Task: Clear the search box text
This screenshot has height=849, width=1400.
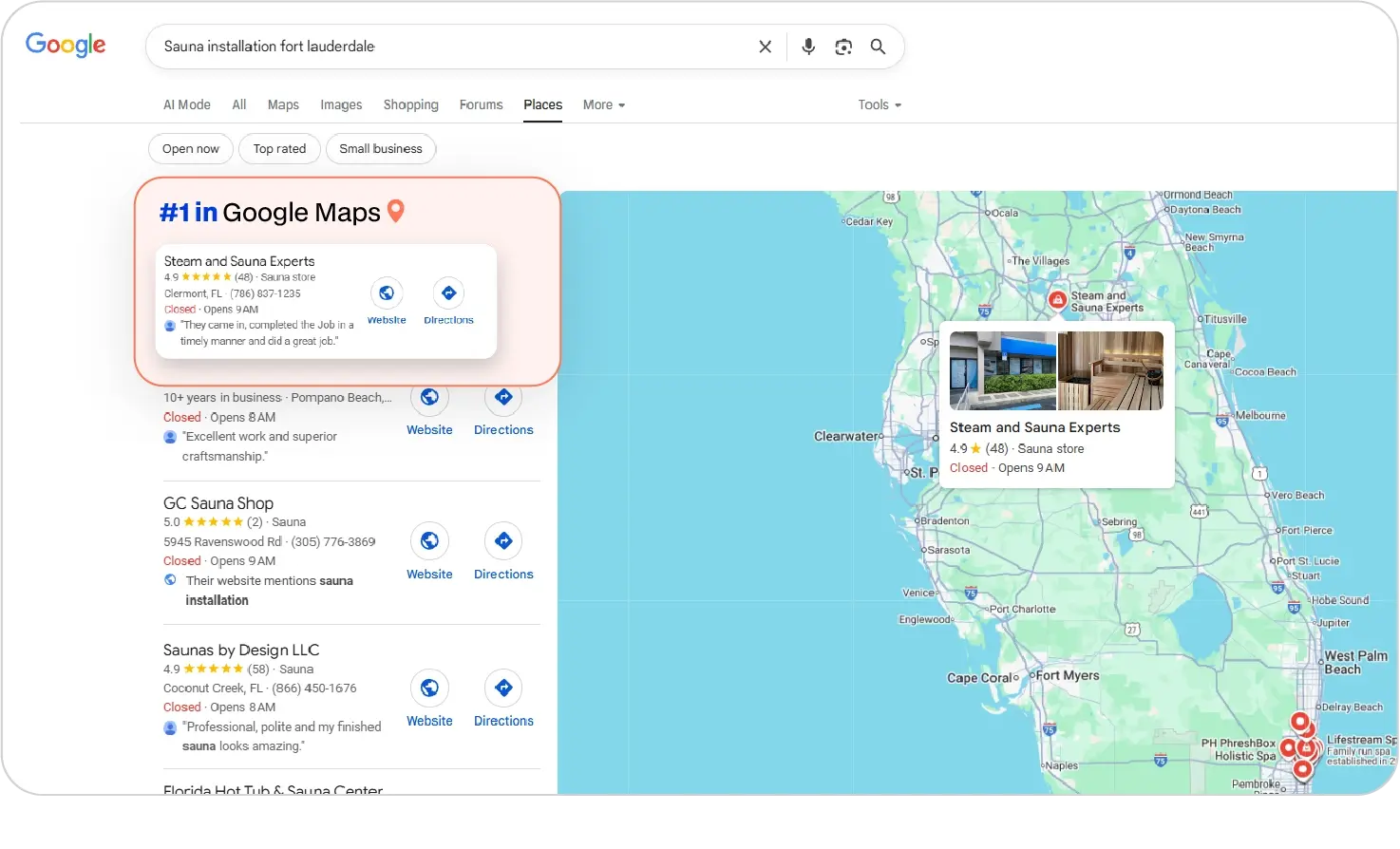Action: click(765, 47)
